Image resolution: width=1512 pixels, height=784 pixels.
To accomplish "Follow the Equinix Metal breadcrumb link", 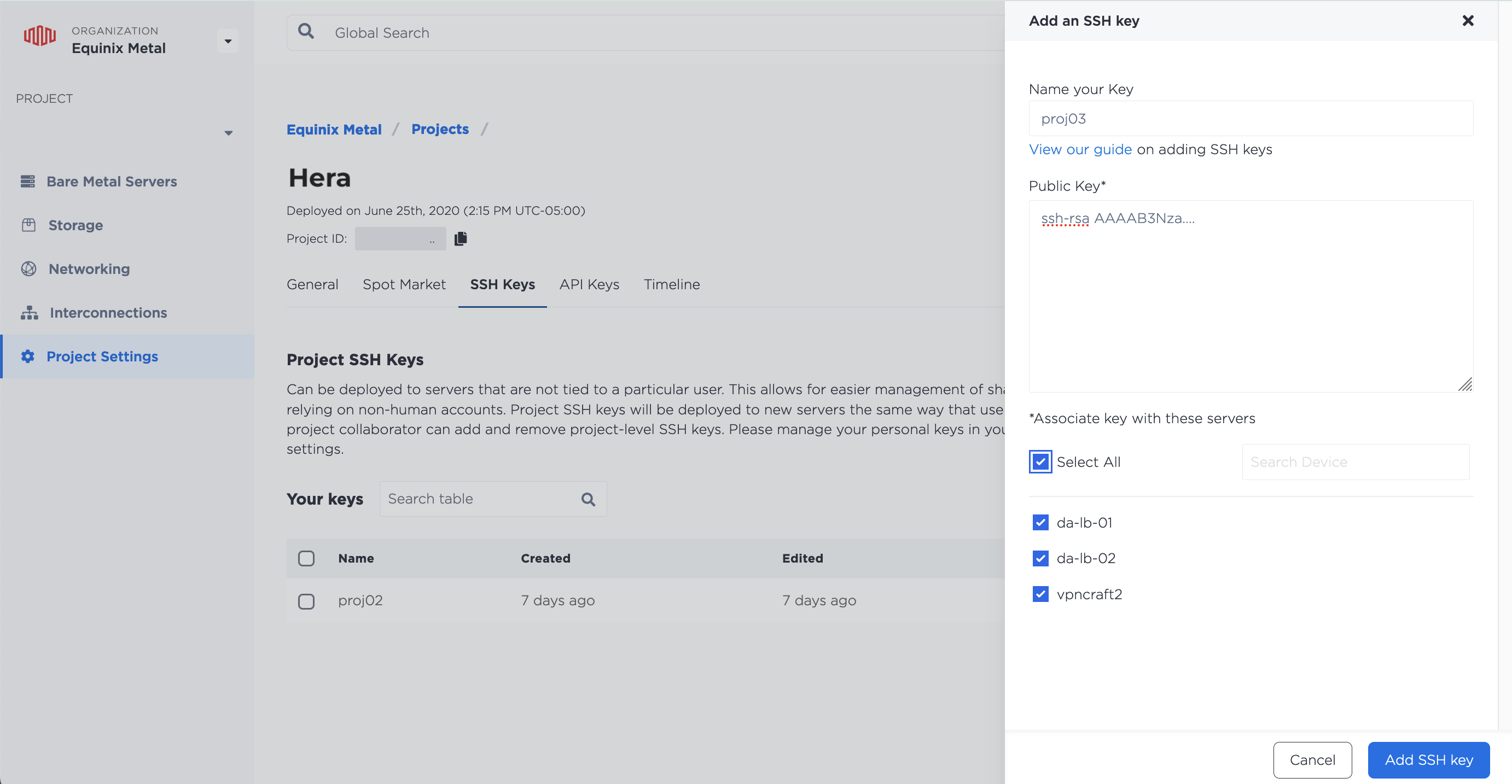I will (334, 129).
